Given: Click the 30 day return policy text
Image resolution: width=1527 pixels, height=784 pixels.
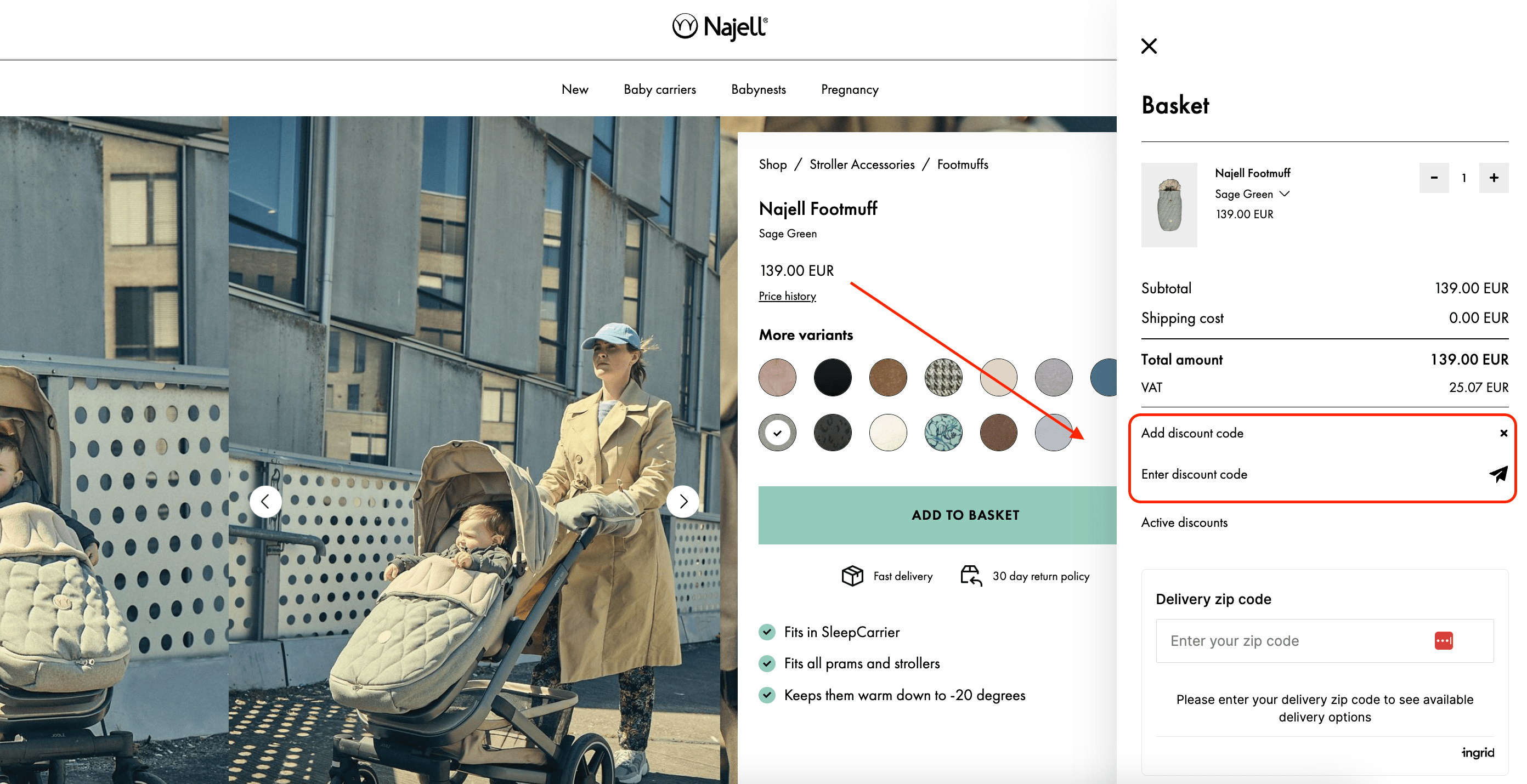Looking at the screenshot, I should (x=1040, y=576).
